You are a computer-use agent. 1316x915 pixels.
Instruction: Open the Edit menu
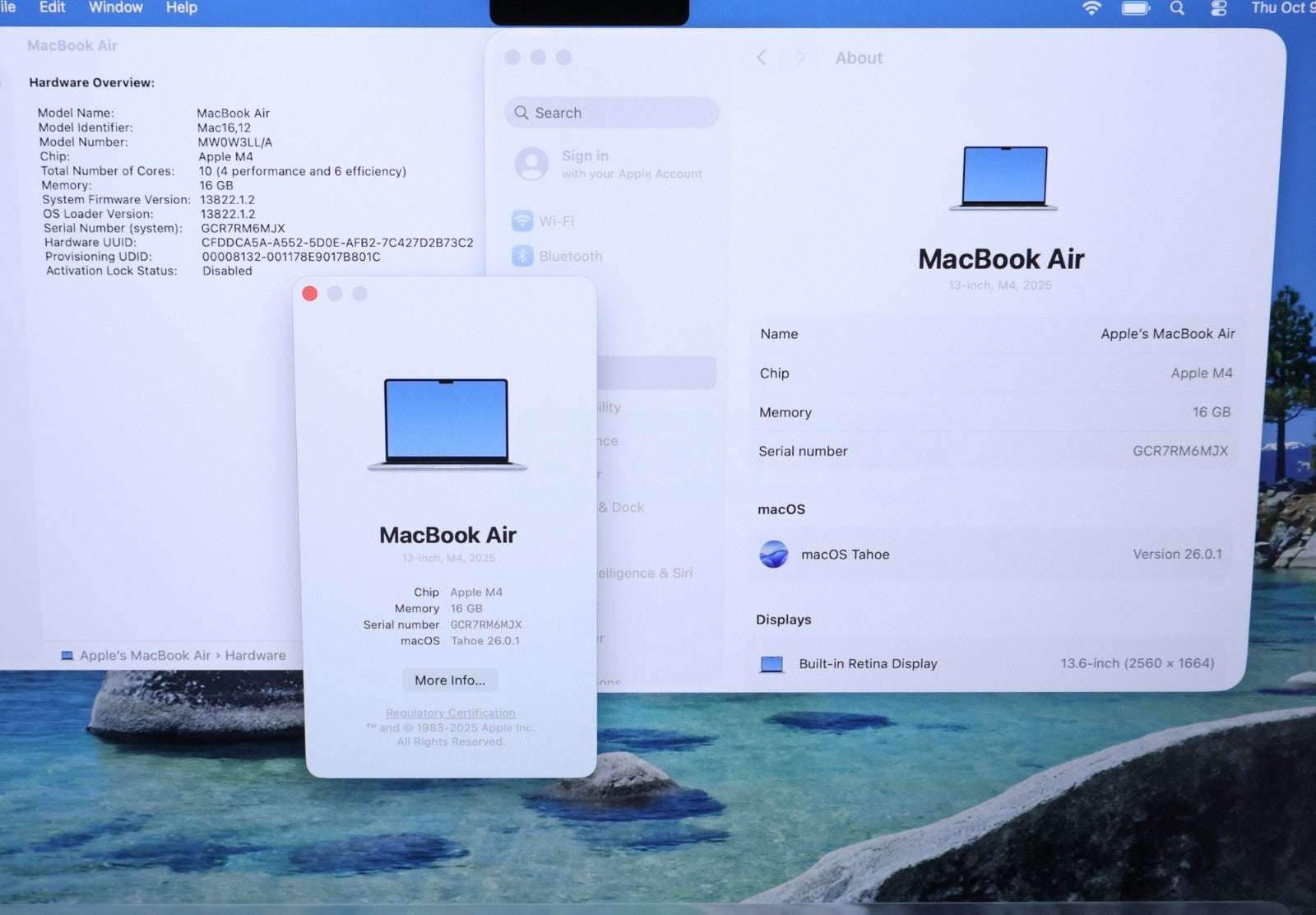pyautogui.click(x=52, y=7)
